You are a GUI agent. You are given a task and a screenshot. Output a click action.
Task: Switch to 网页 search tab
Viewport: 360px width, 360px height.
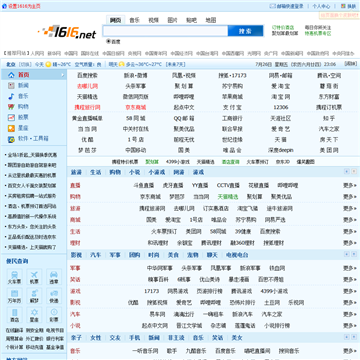click(115, 20)
